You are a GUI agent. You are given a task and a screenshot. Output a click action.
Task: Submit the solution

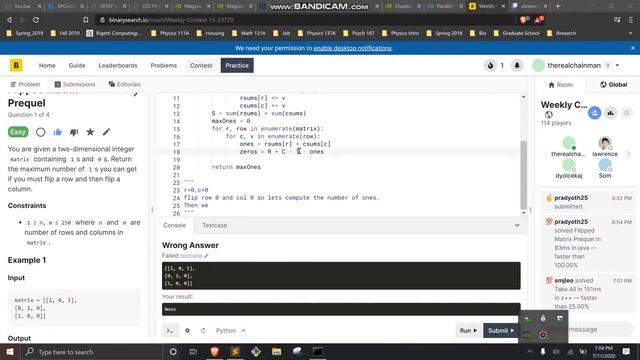click(x=501, y=330)
